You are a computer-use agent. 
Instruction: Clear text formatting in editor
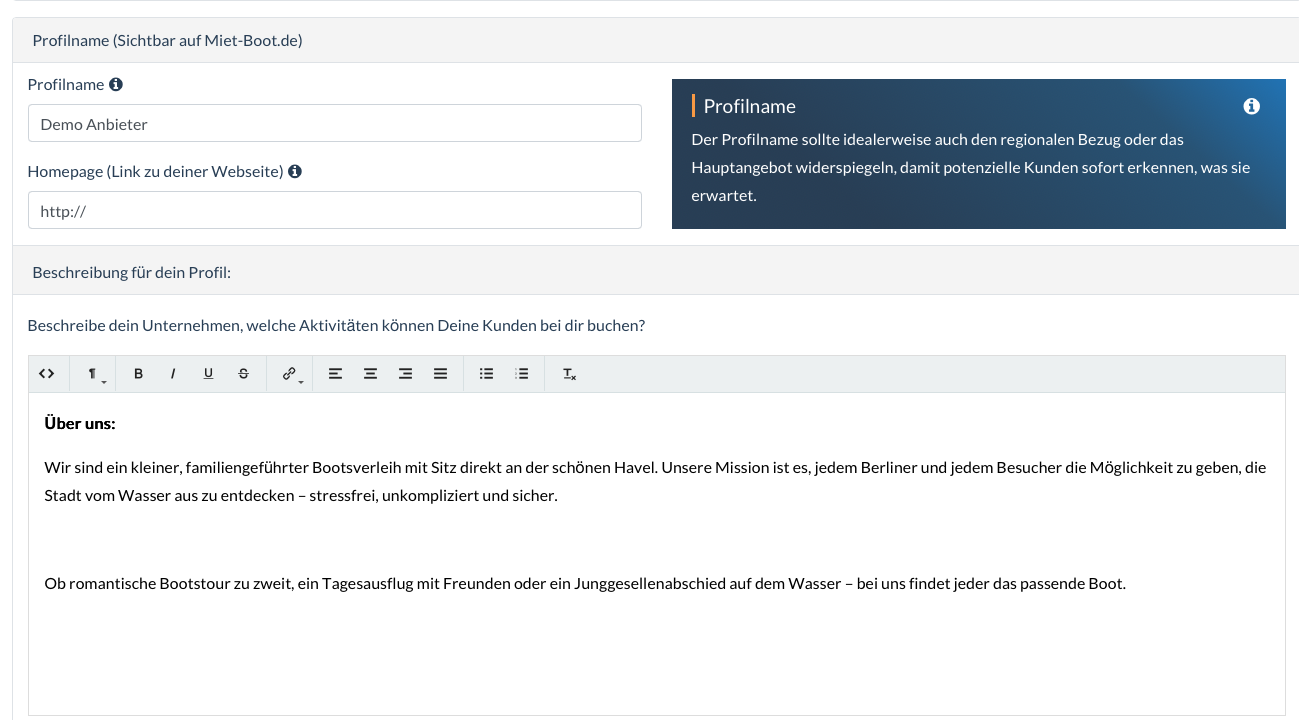pyautogui.click(x=569, y=374)
